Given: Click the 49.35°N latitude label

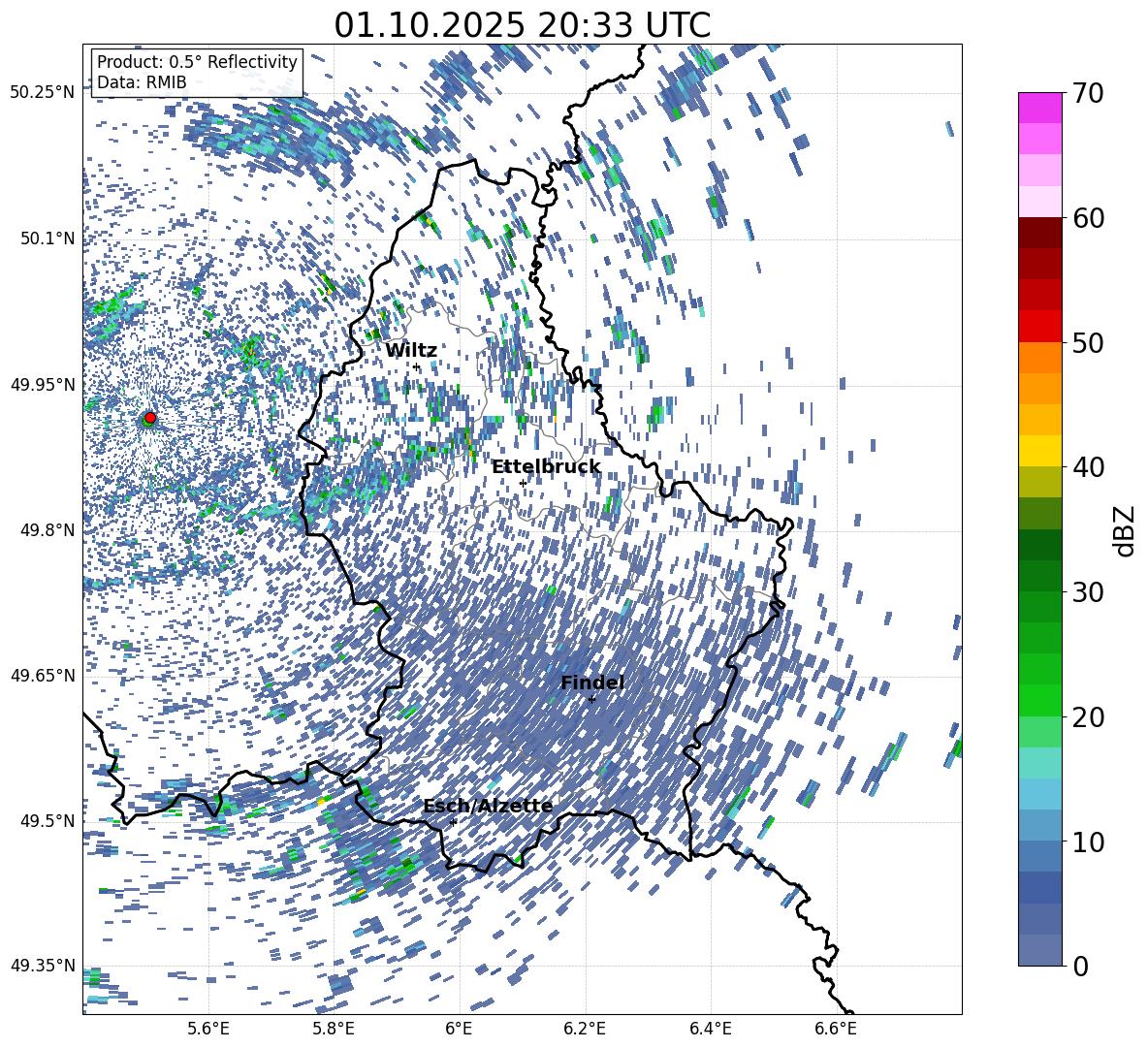Looking at the screenshot, I should click(x=43, y=966).
